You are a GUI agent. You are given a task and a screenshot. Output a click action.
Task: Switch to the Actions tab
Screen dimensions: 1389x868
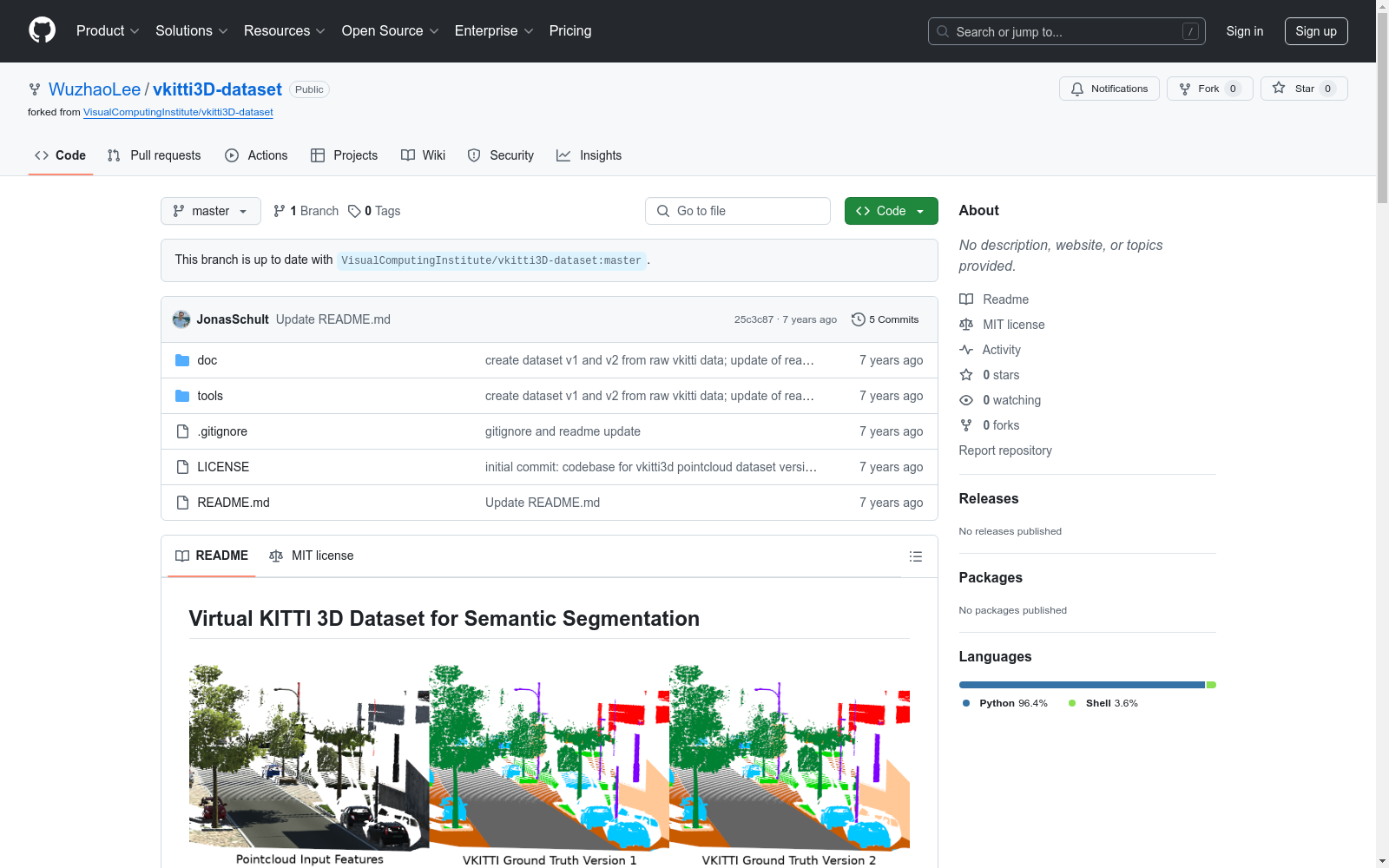tap(256, 155)
